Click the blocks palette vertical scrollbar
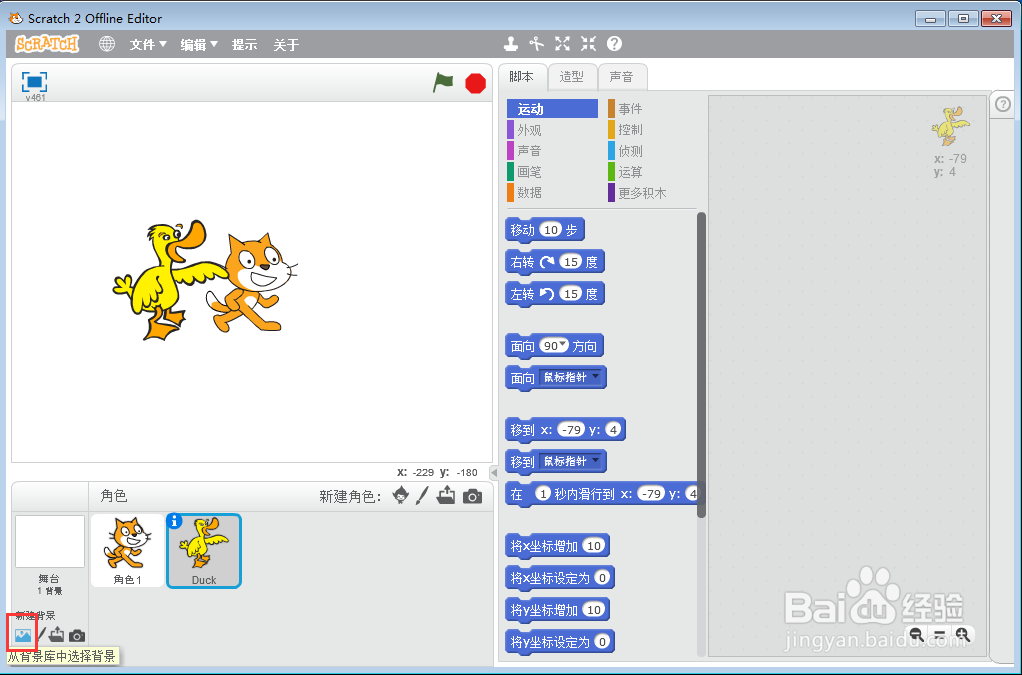 click(x=701, y=365)
